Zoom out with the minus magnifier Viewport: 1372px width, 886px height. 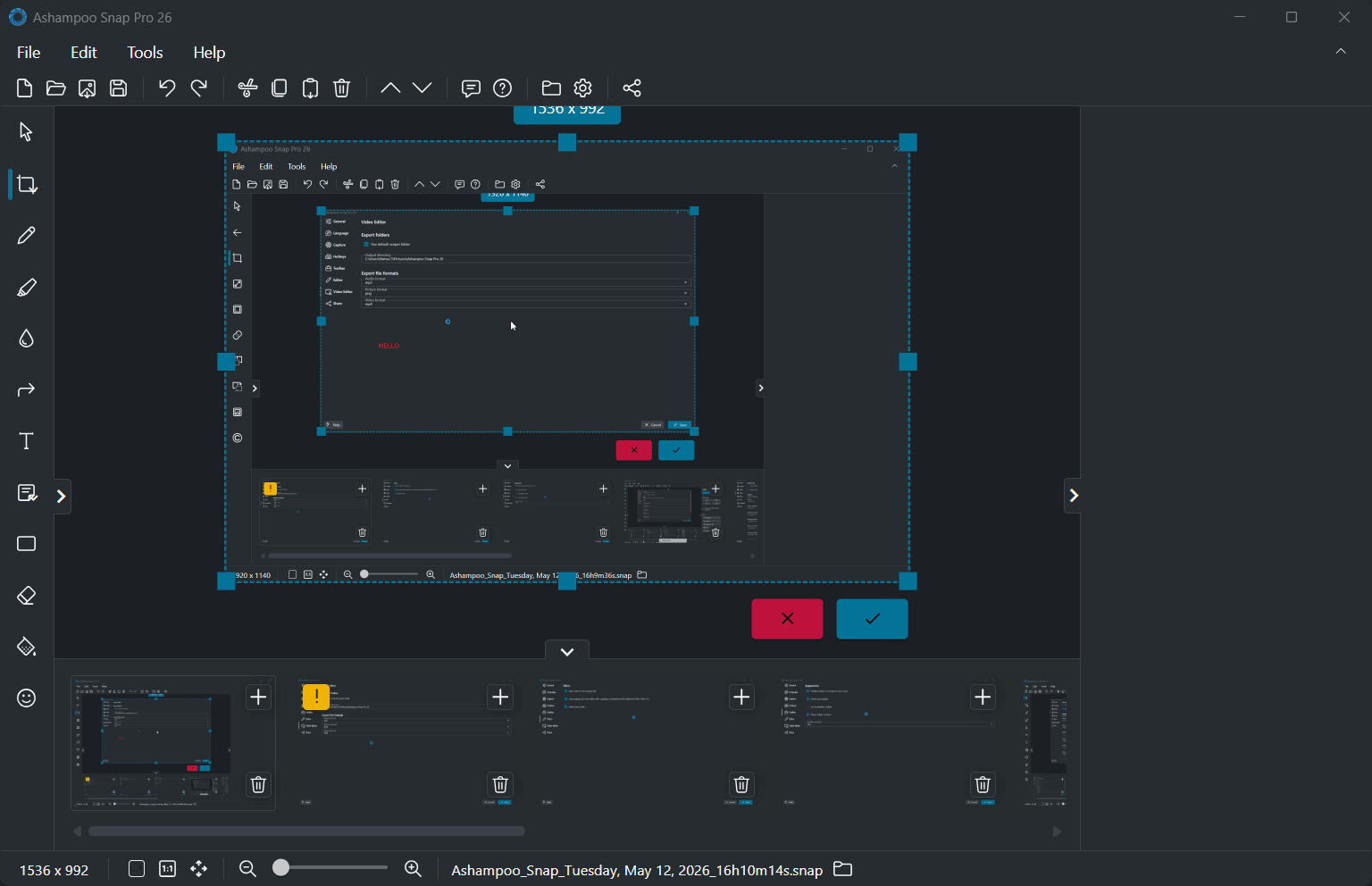[247, 869]
